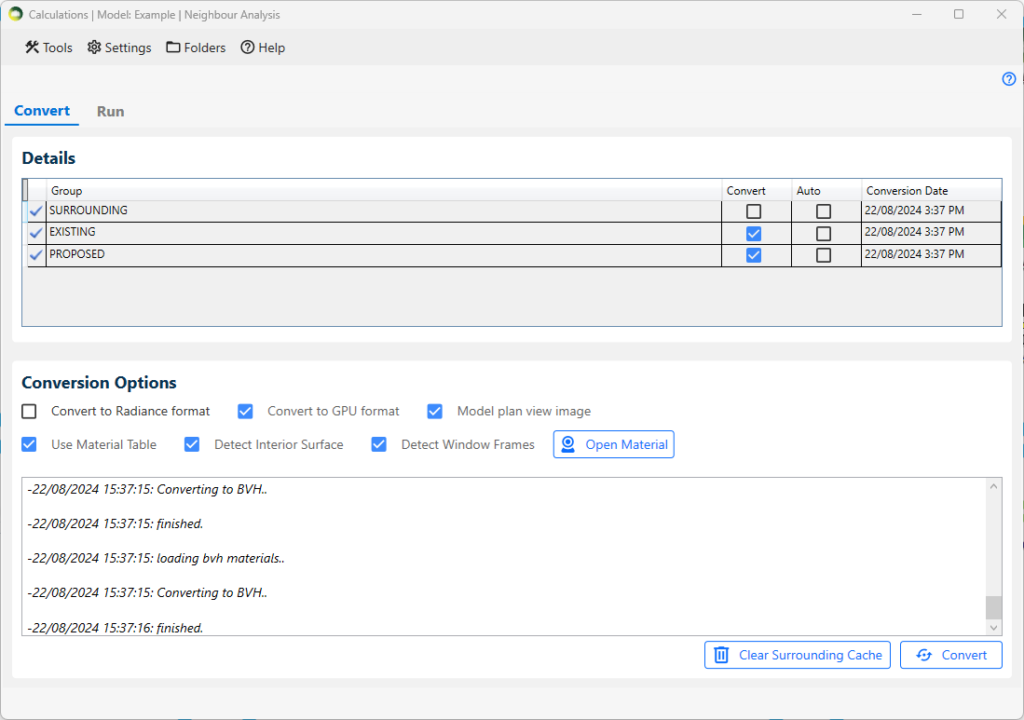
Task: Toggle Detect Interior Surface checkbox
Action: tap(191, 444)
